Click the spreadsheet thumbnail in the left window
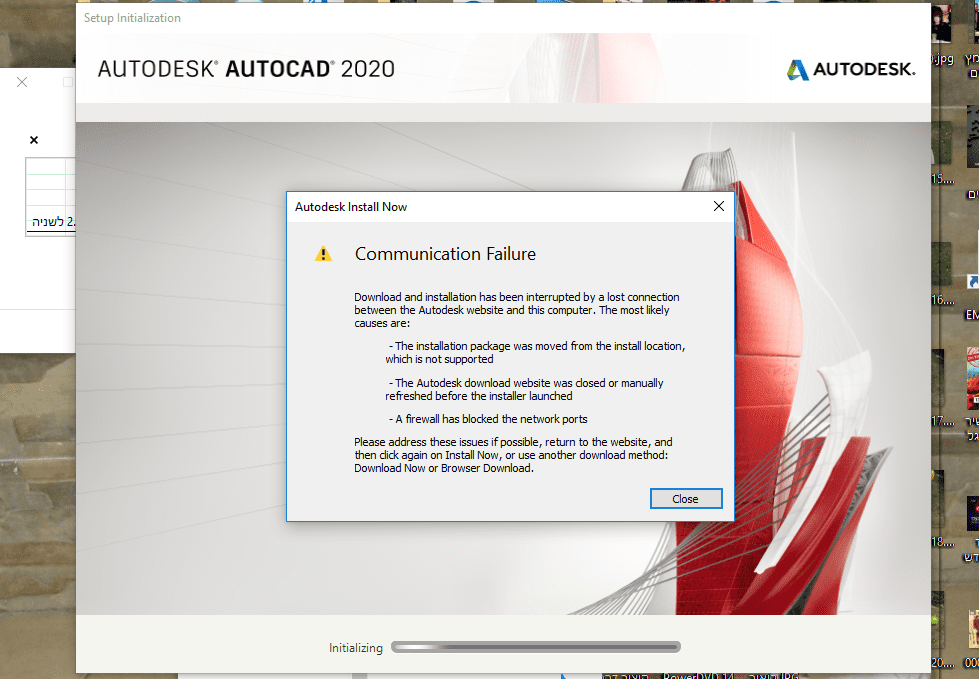Viewport: 979px width, 679px height. 51,195
